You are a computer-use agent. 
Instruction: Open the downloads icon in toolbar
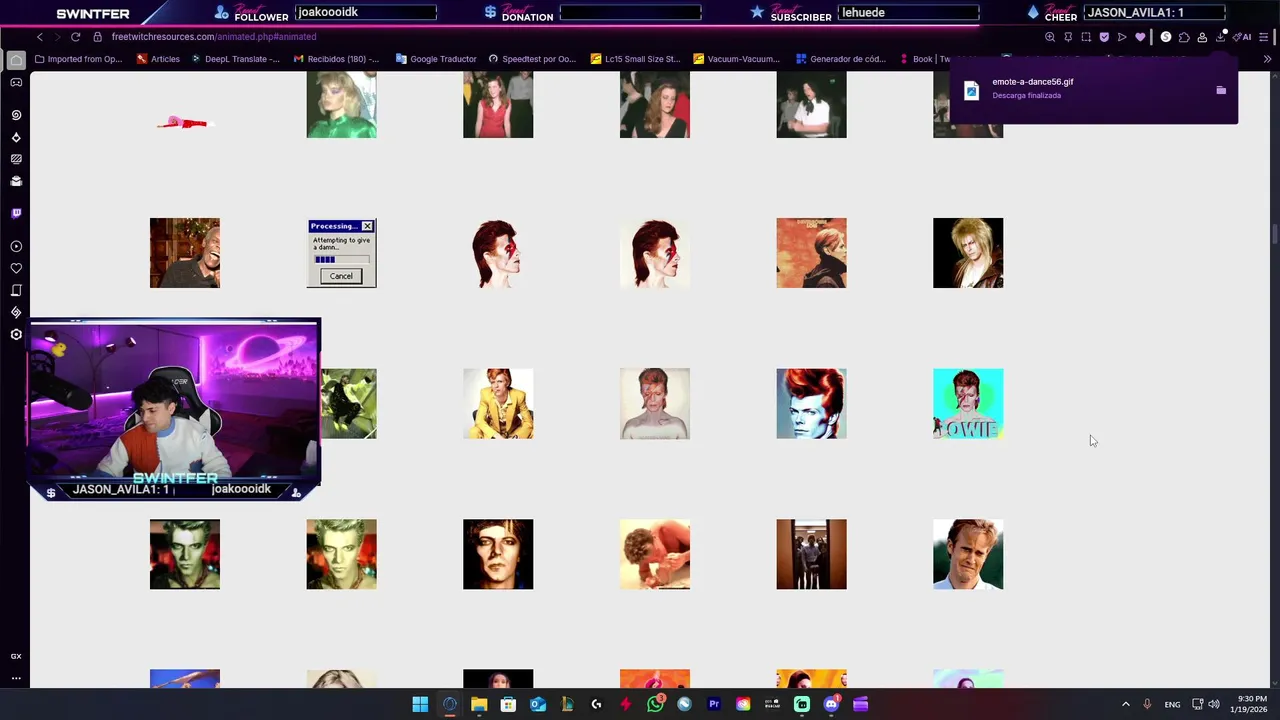[1220, 37]
